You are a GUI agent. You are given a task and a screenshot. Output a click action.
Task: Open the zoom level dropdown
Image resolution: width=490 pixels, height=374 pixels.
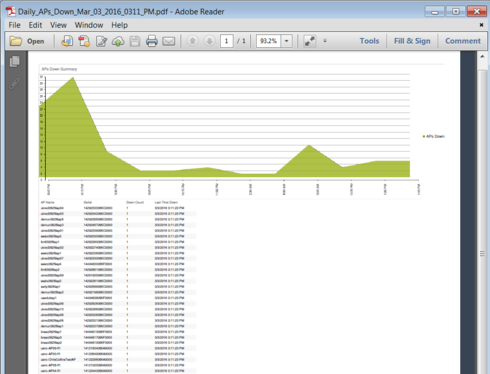pos(286,41)
